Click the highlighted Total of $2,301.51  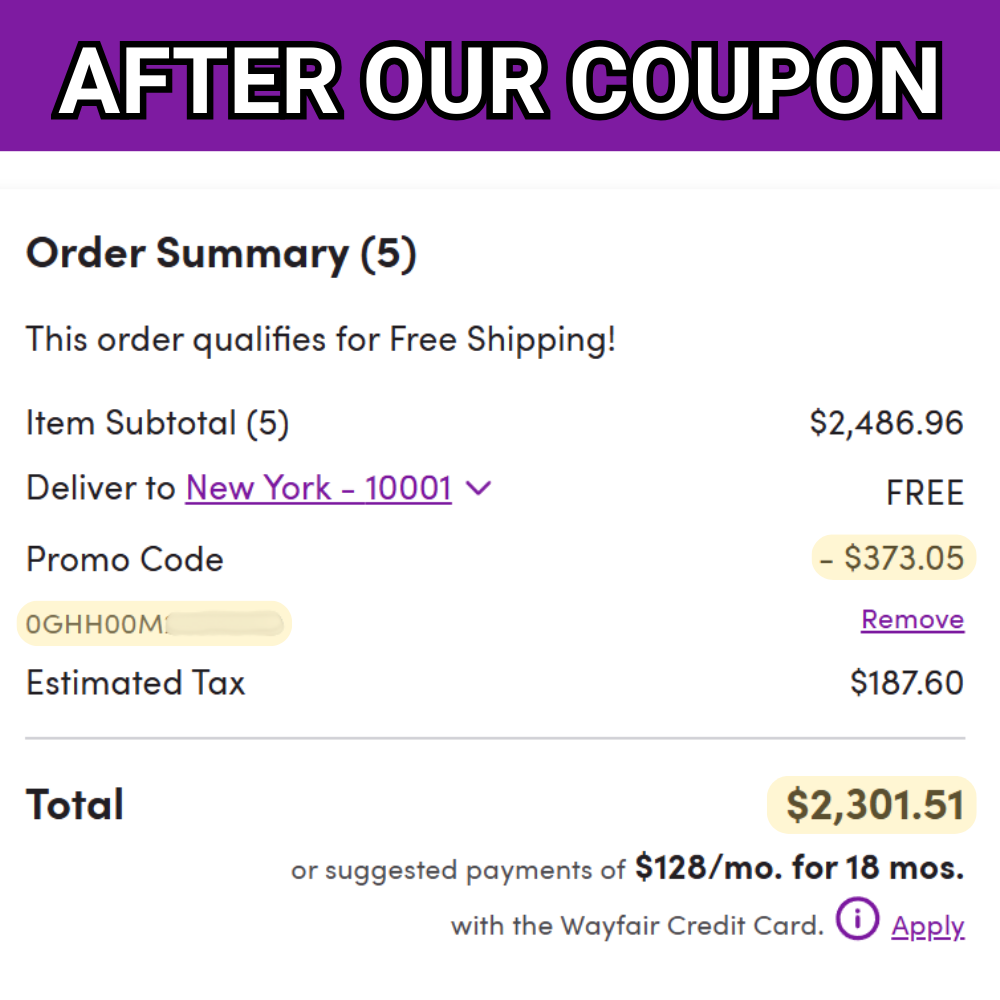(x=869, y=803)
